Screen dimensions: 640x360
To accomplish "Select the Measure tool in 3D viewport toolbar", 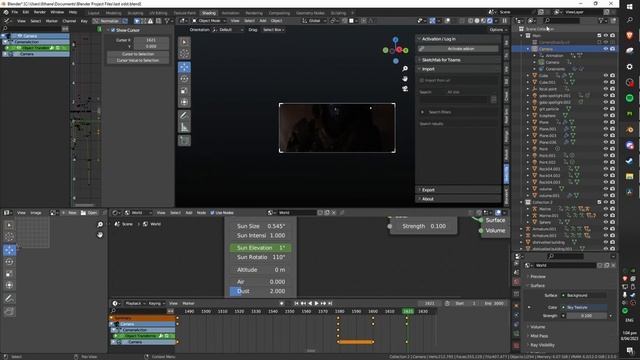I will point(184,127).
